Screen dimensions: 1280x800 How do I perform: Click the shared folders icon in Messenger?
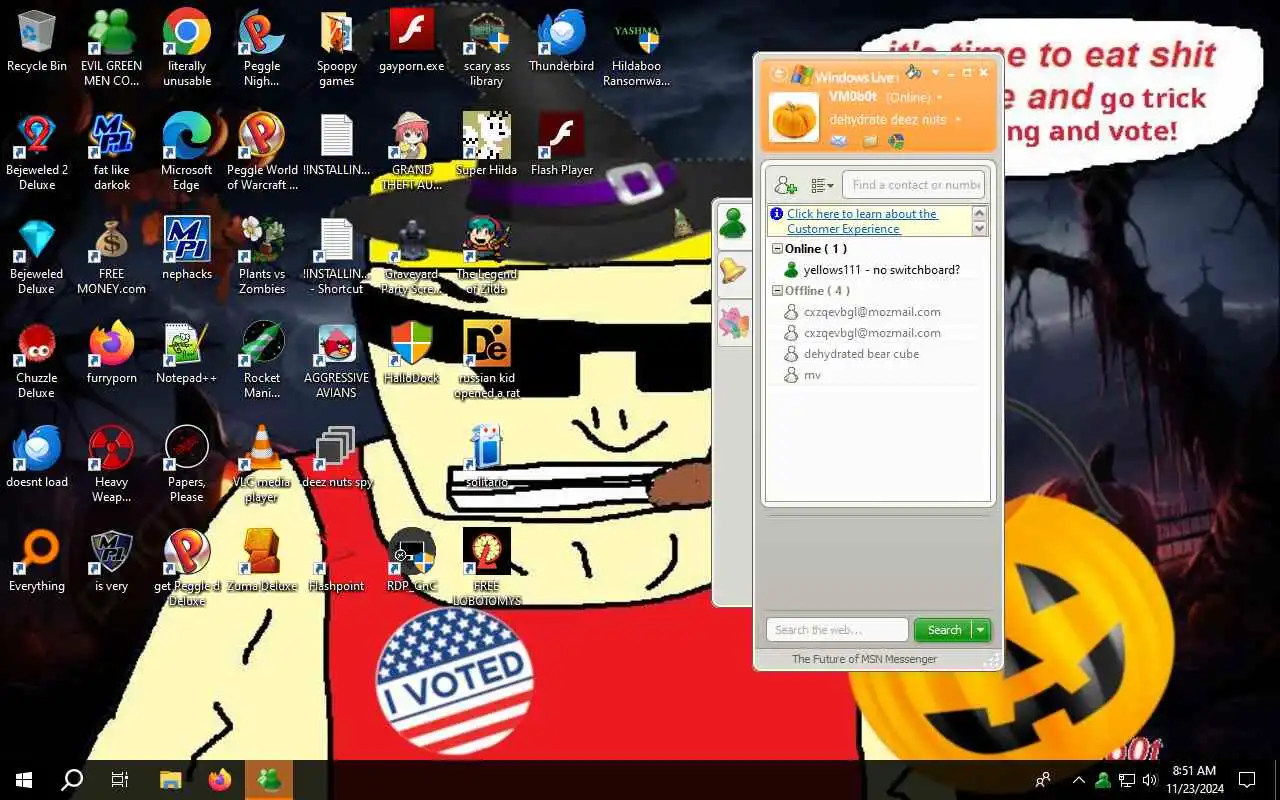[870, 141]
